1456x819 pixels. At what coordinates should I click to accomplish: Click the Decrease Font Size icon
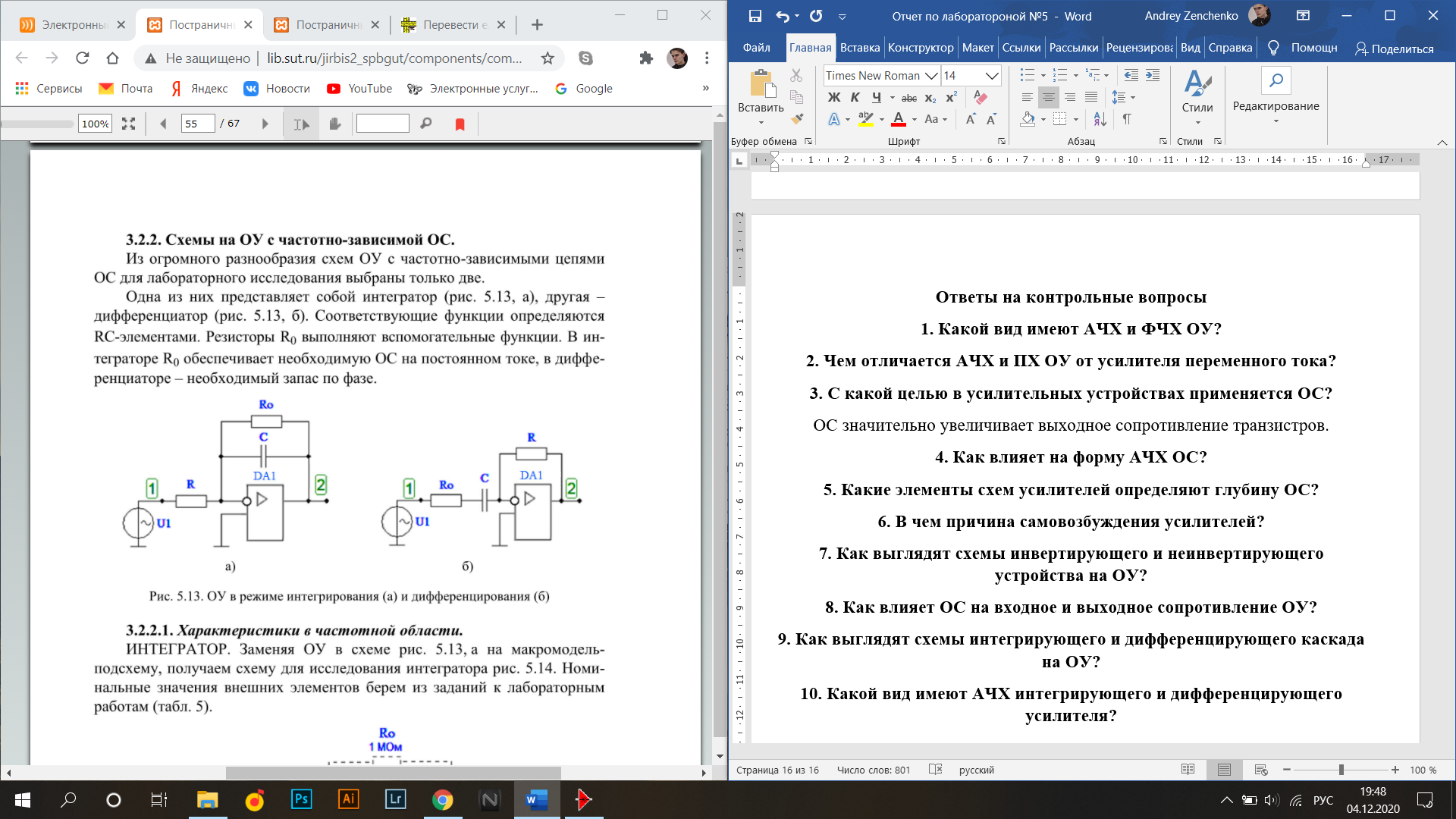pyautogui.click(x=991, y=119)
